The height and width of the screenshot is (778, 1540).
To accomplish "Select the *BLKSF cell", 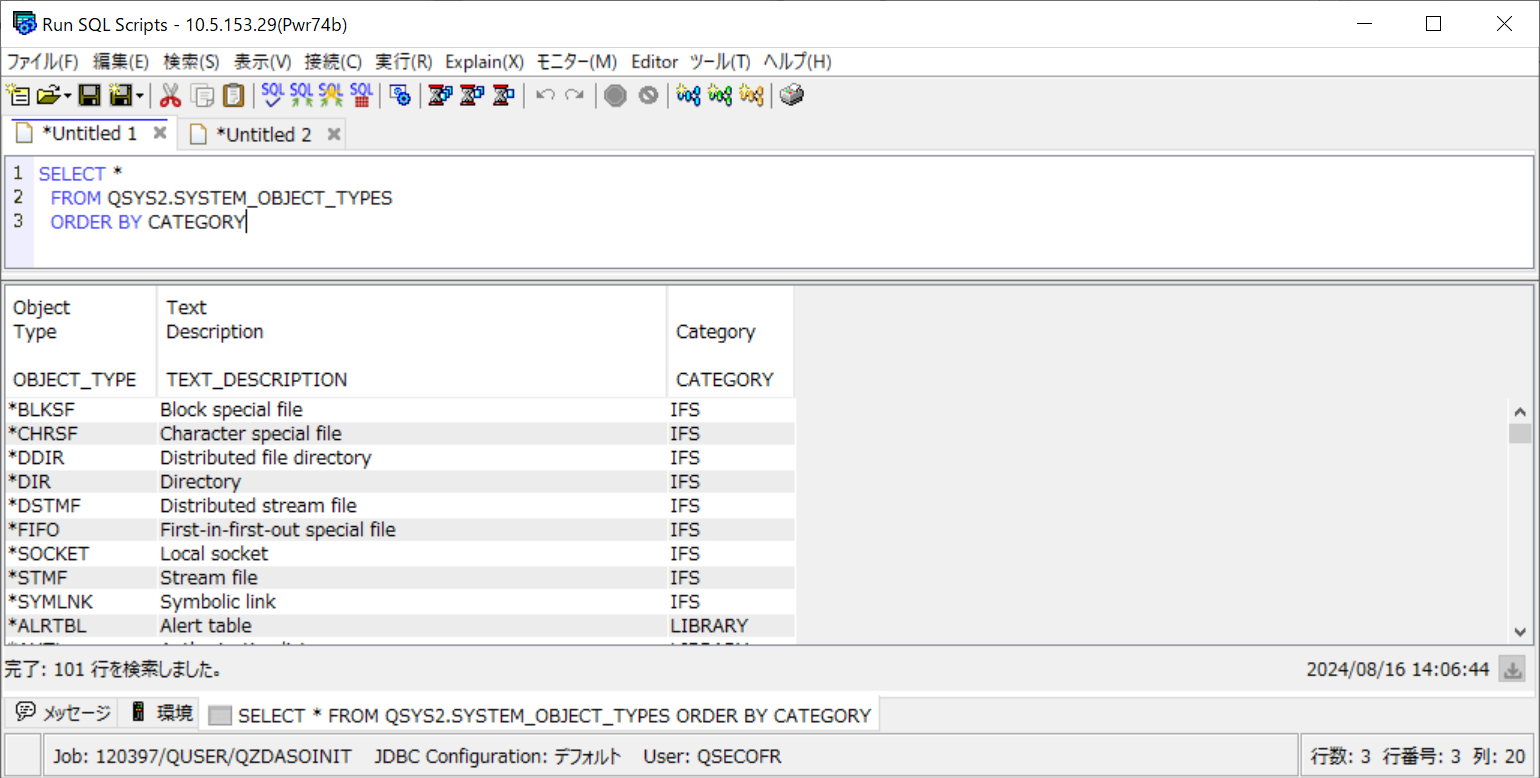I will coord(81,410).
